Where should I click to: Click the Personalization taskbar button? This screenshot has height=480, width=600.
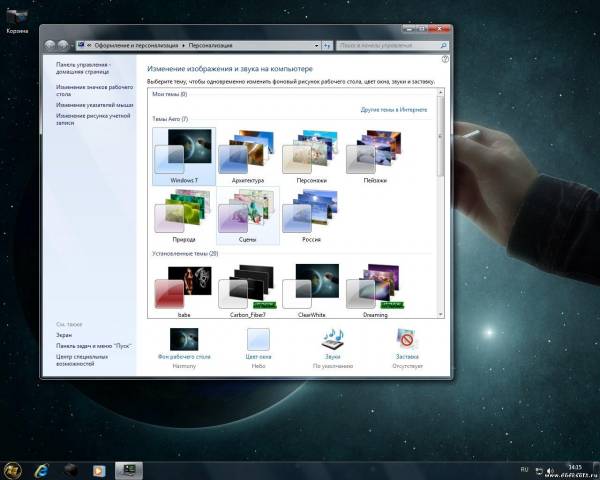click(129, 470)
